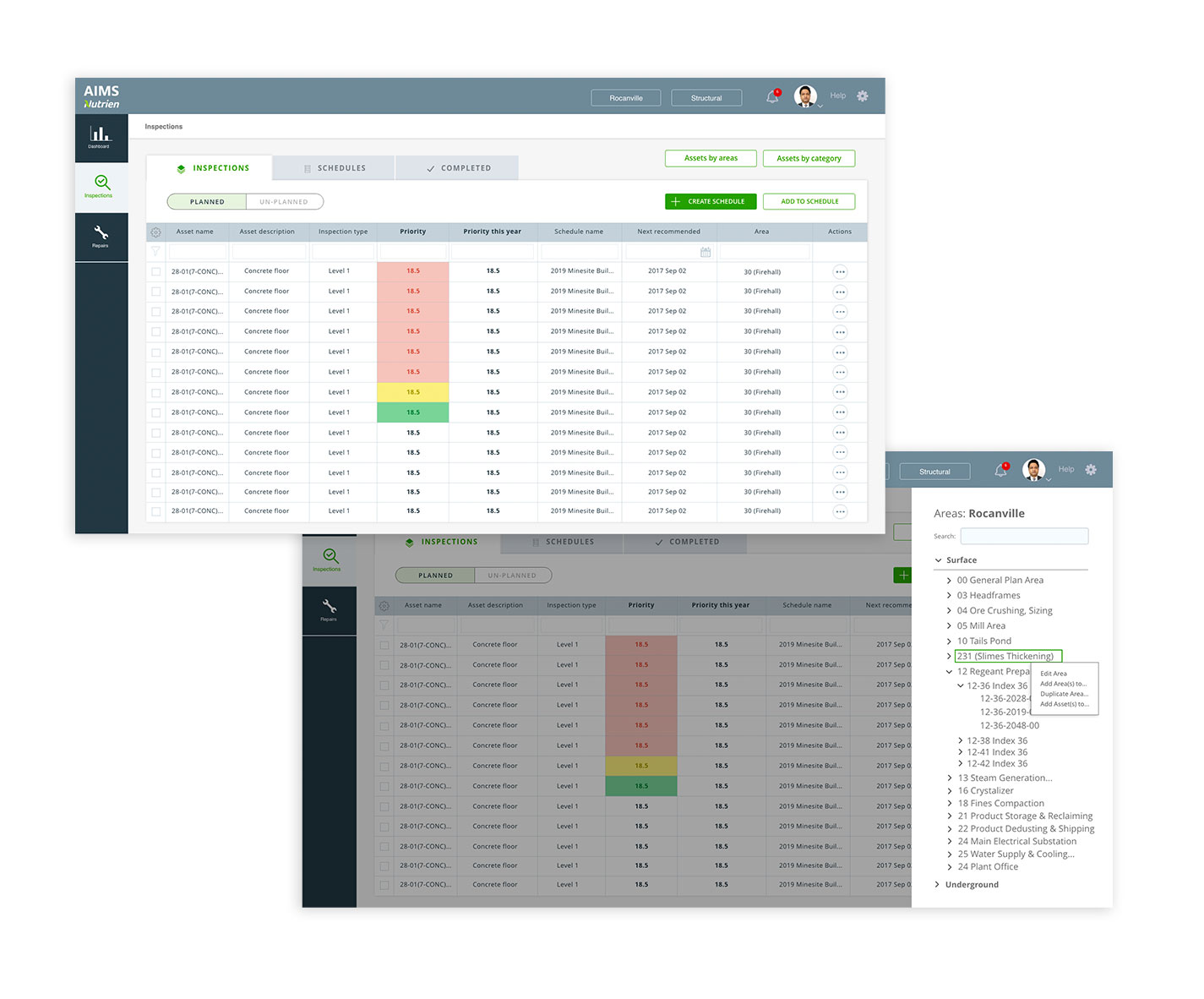Open Inspections in the front window sidebar

101,187
